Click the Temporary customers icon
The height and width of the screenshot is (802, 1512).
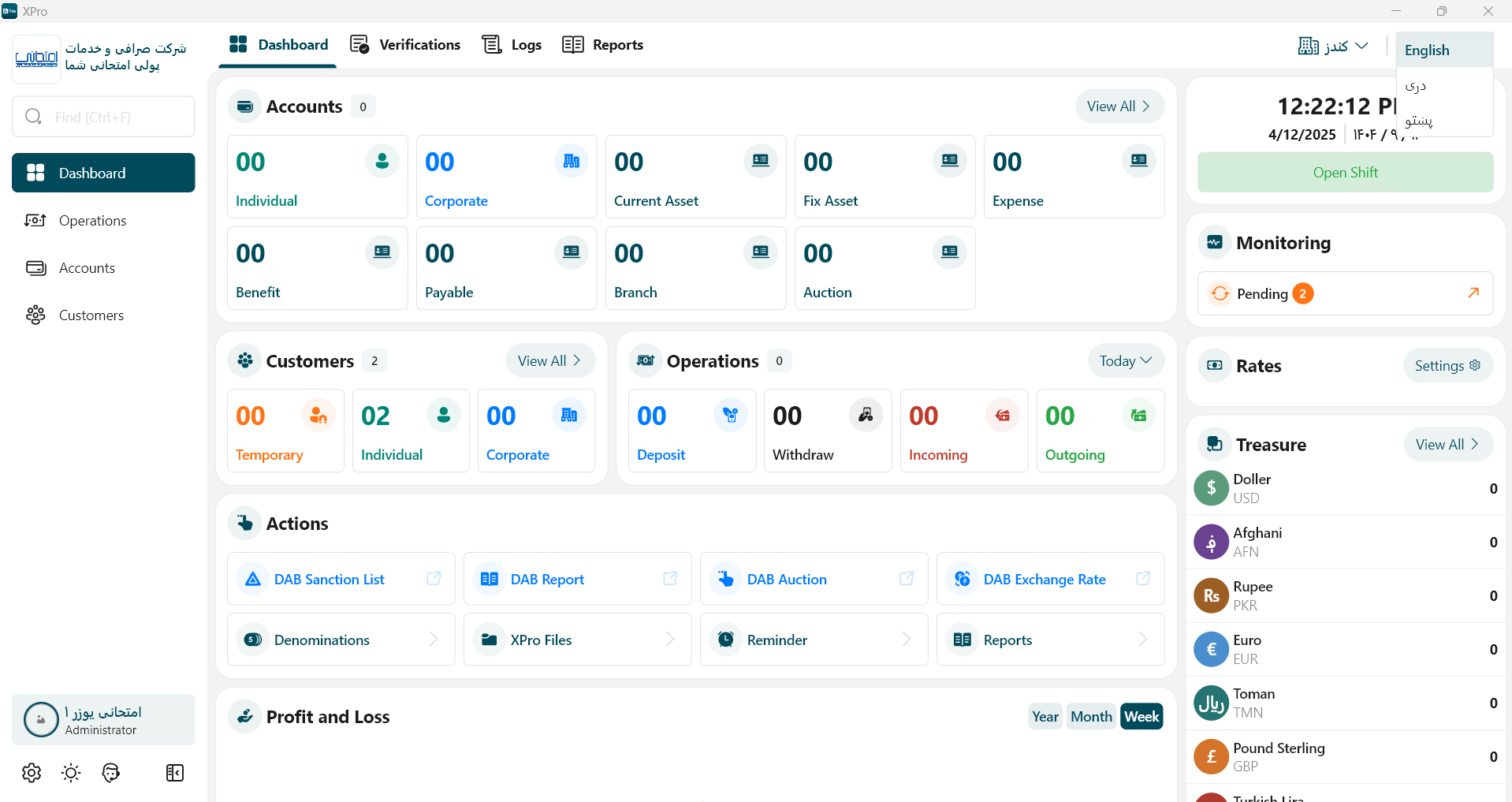click(x=318, y=416)
